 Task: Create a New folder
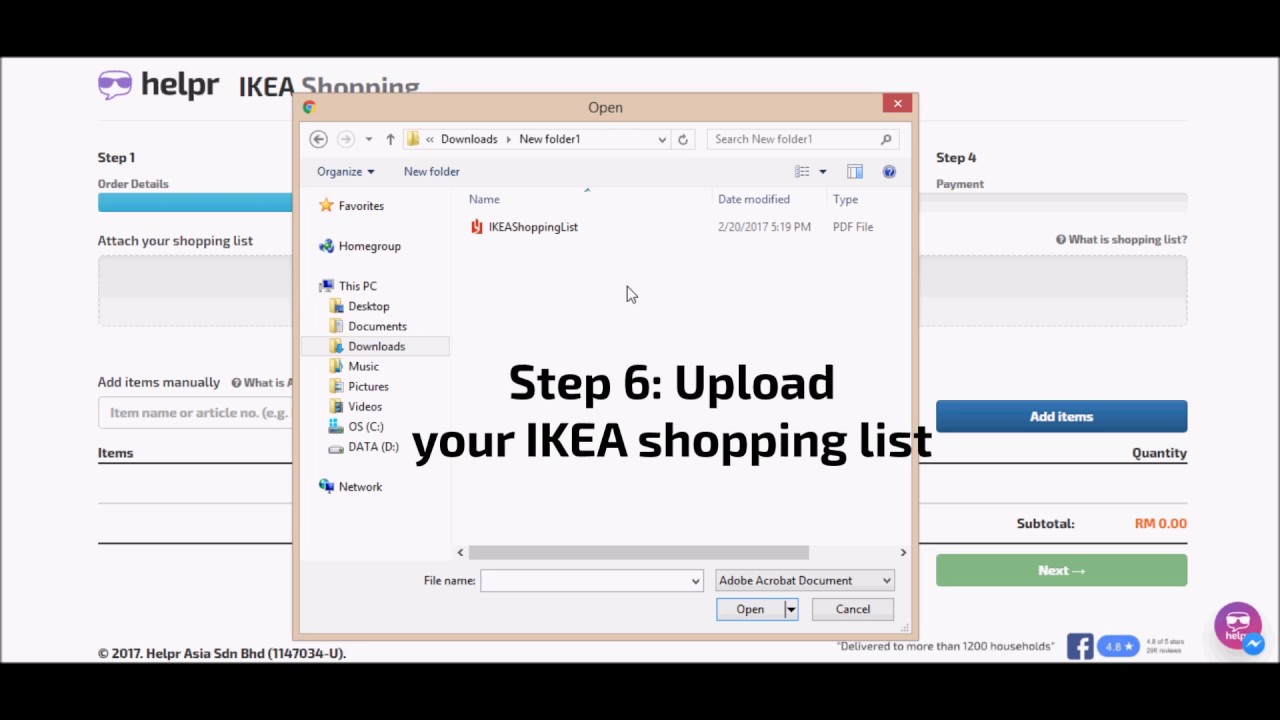[431, 172]
